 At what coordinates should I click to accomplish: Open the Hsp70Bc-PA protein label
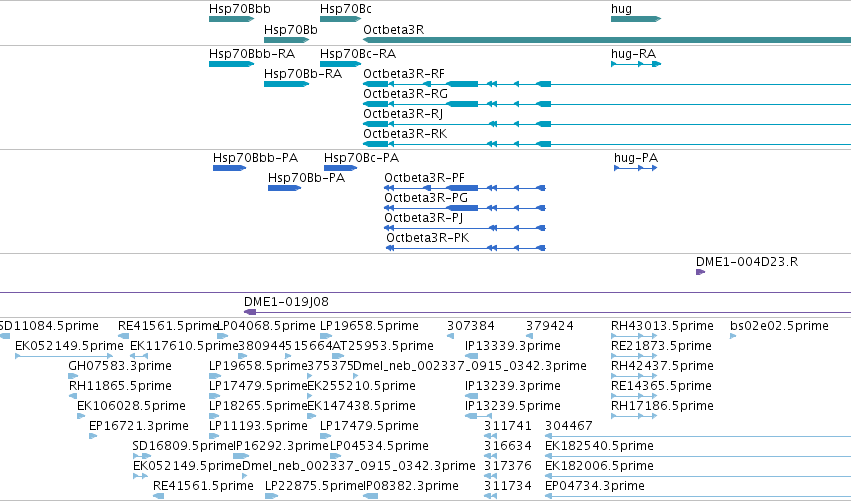361,158
